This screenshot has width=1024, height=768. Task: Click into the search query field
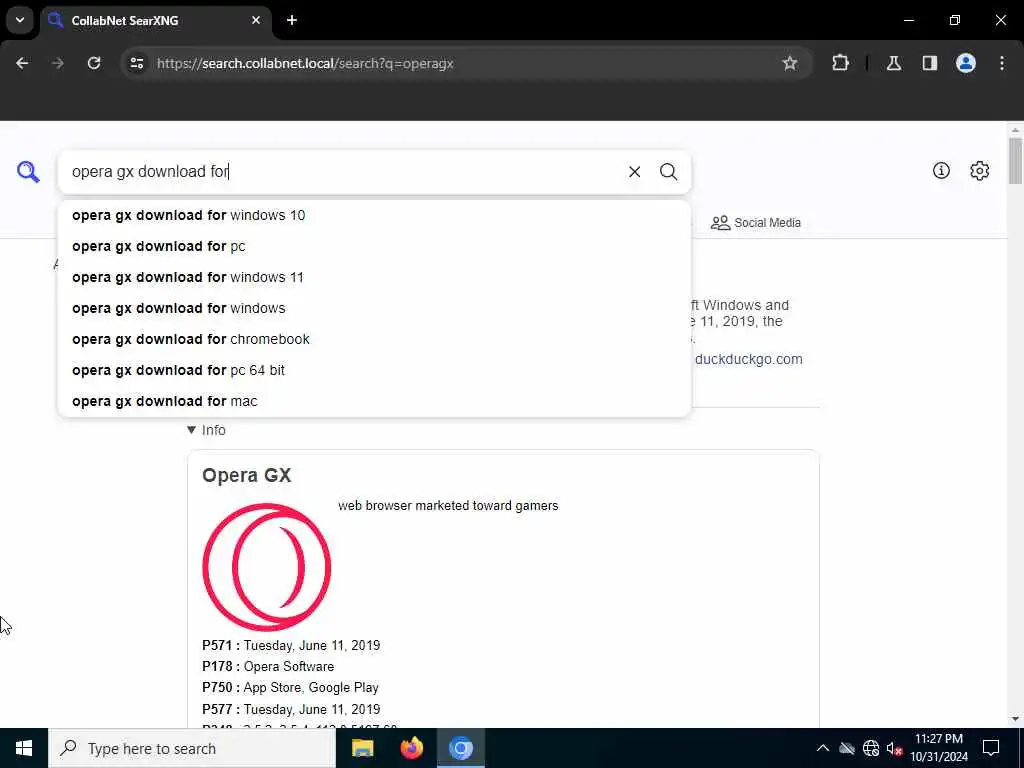[346, 172]
